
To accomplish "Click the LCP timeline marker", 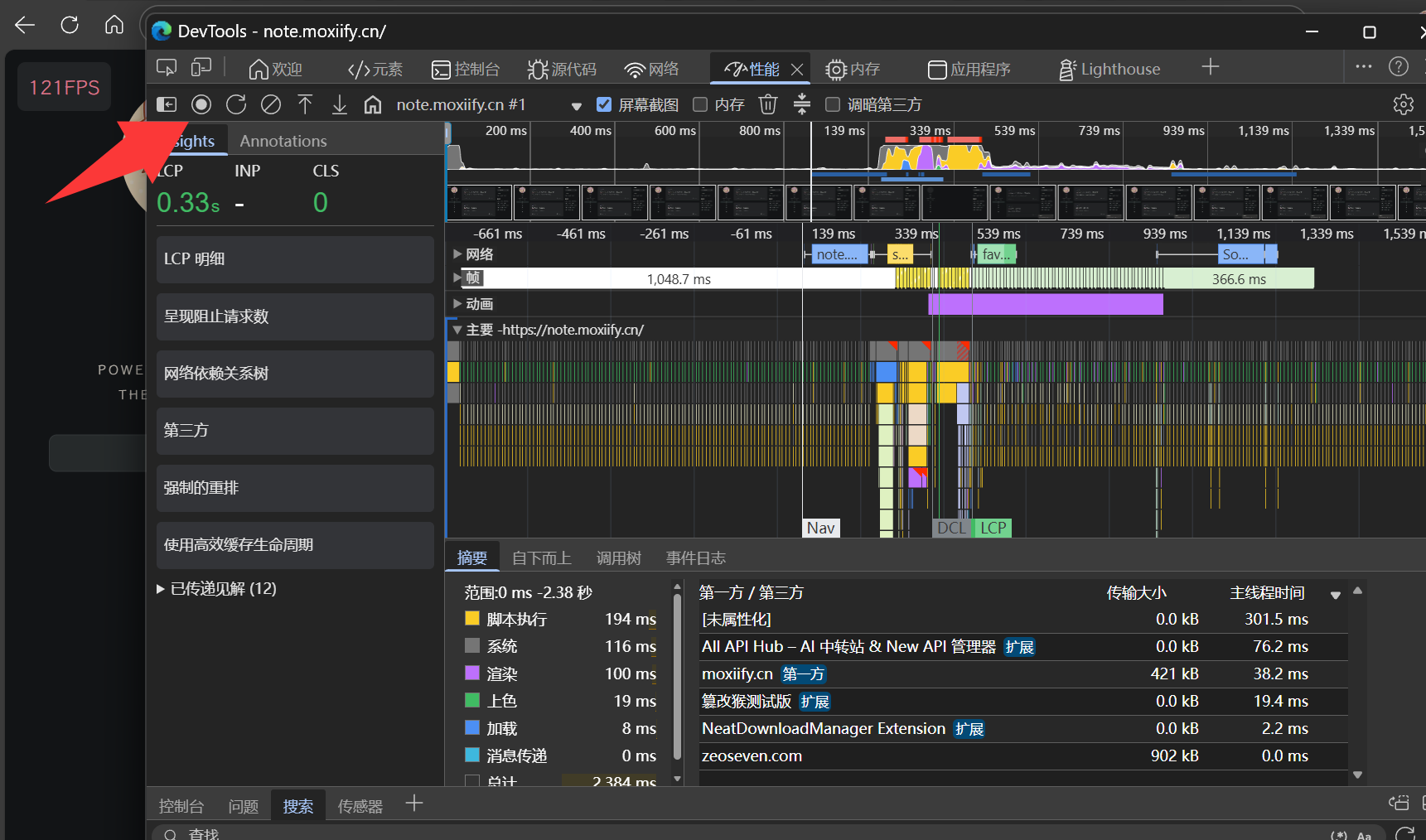I will coord(993,529).
